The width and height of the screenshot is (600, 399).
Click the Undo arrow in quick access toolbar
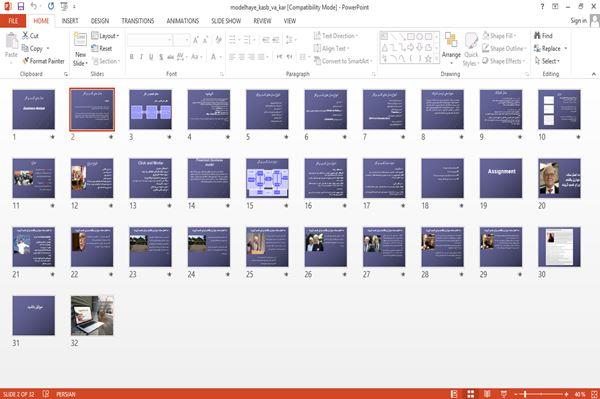click(34, 7)
